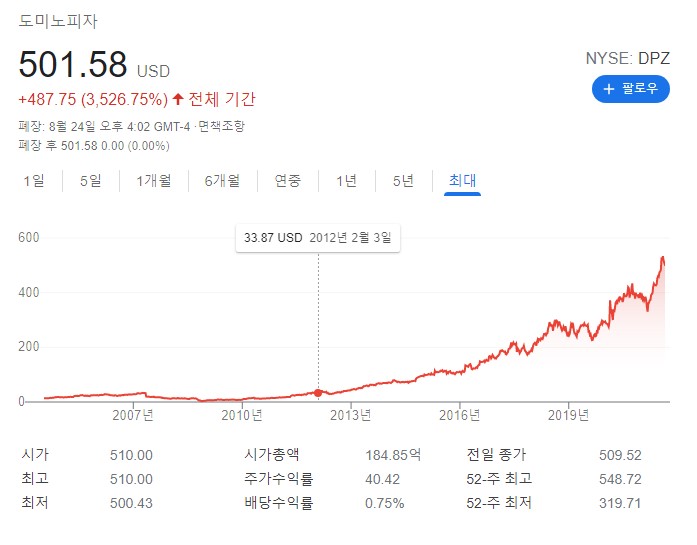
Task: Click the 배당수익률 value 0.75%
Action: (x=385, y=503)
